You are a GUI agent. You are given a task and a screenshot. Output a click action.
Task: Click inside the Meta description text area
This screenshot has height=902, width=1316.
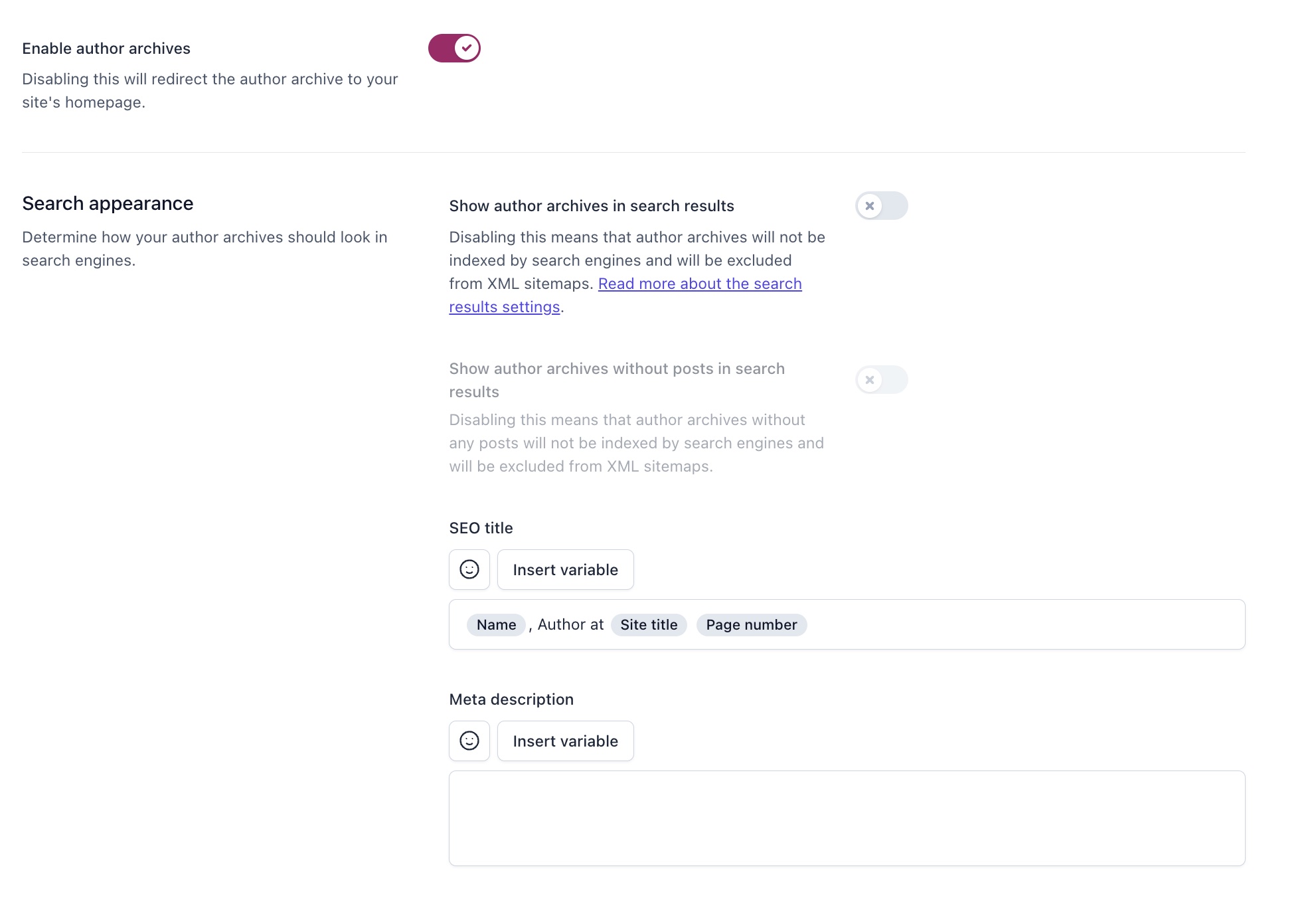pos(847,817)
